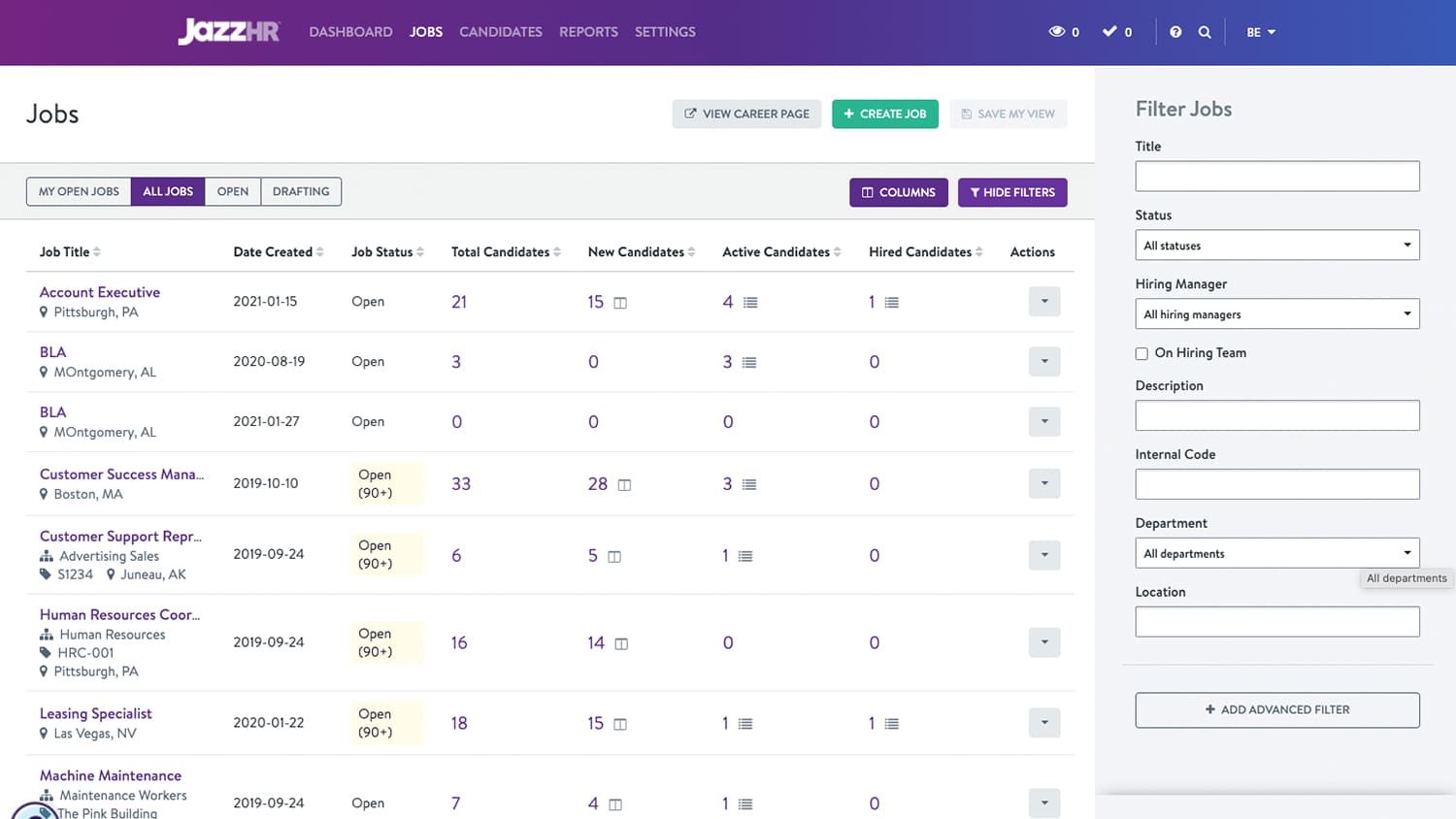Expand the All hiring managers dropdown

tap(1276, 314)
